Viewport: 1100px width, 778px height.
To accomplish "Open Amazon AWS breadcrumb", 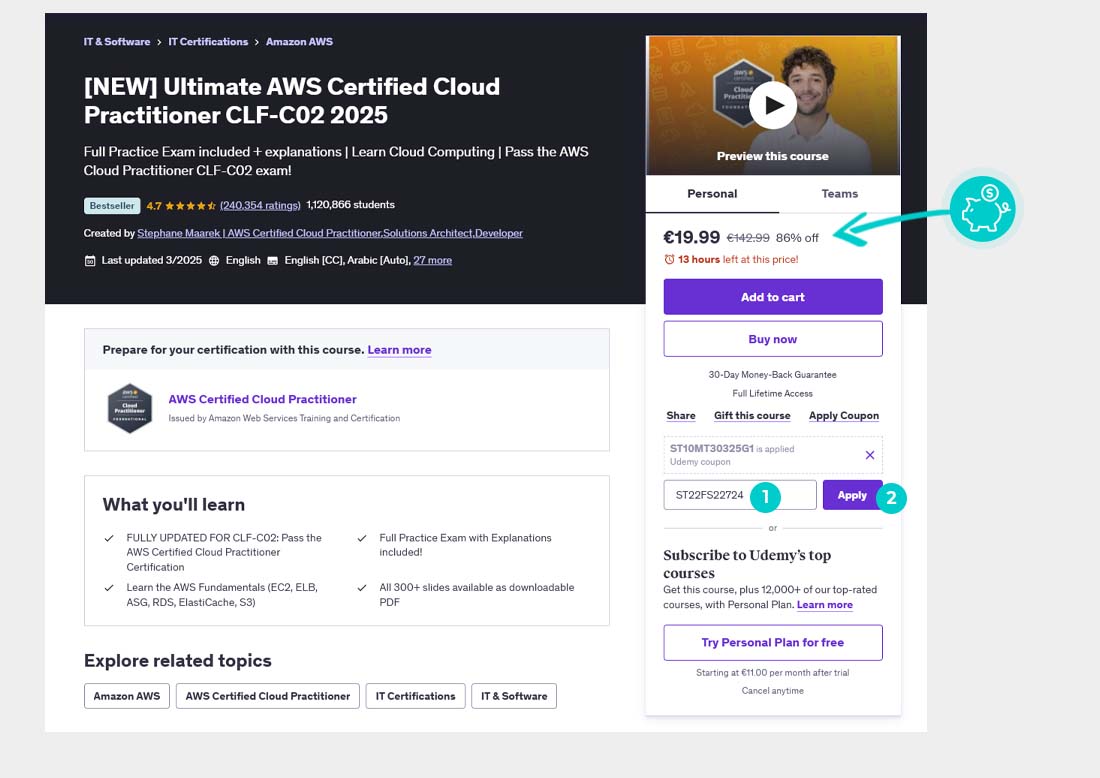I will pyautogui.click(x=299, y=41).
